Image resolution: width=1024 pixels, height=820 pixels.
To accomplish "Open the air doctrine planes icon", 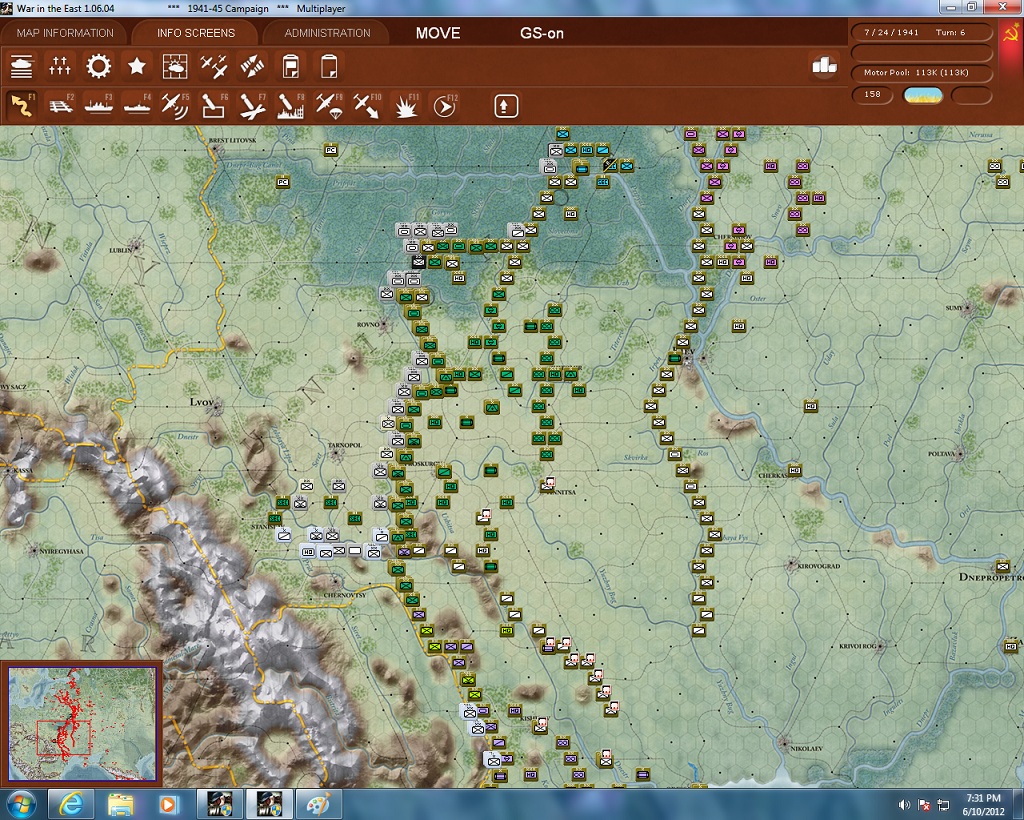I will pos(214,66).
